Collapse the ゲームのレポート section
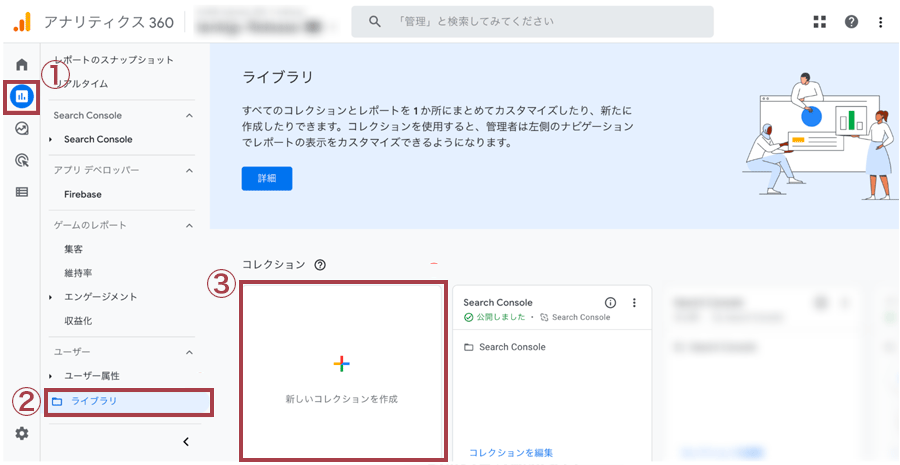 [189, 226]
